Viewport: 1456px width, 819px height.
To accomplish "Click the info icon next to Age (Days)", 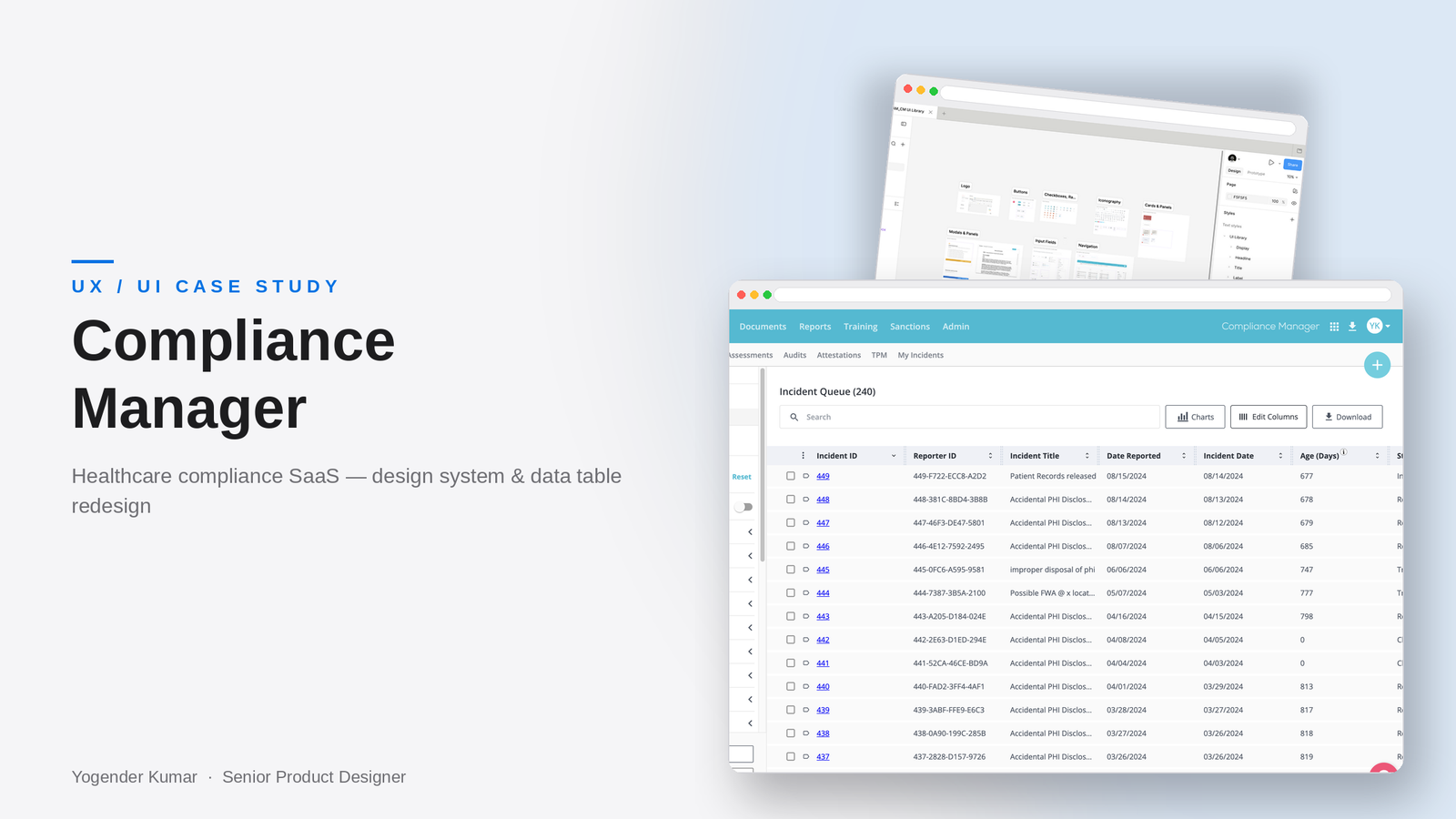I will [1343, 452].
